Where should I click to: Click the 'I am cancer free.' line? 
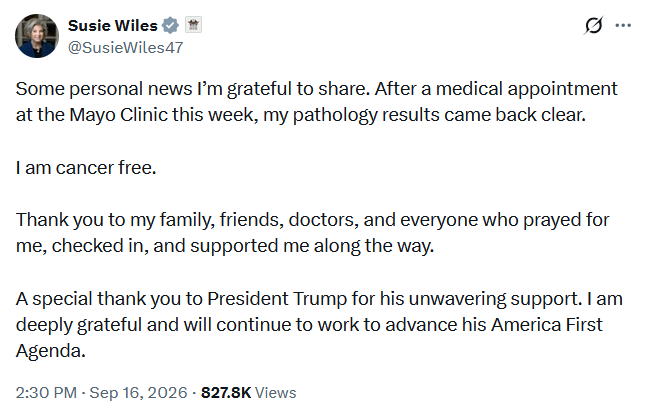point(86,168)
